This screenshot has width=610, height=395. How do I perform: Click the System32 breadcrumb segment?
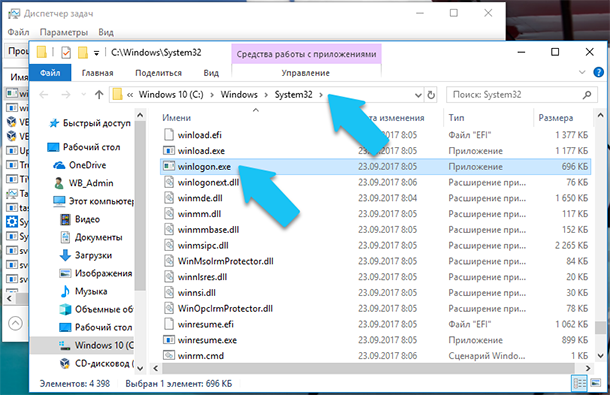tap(293, 95)
